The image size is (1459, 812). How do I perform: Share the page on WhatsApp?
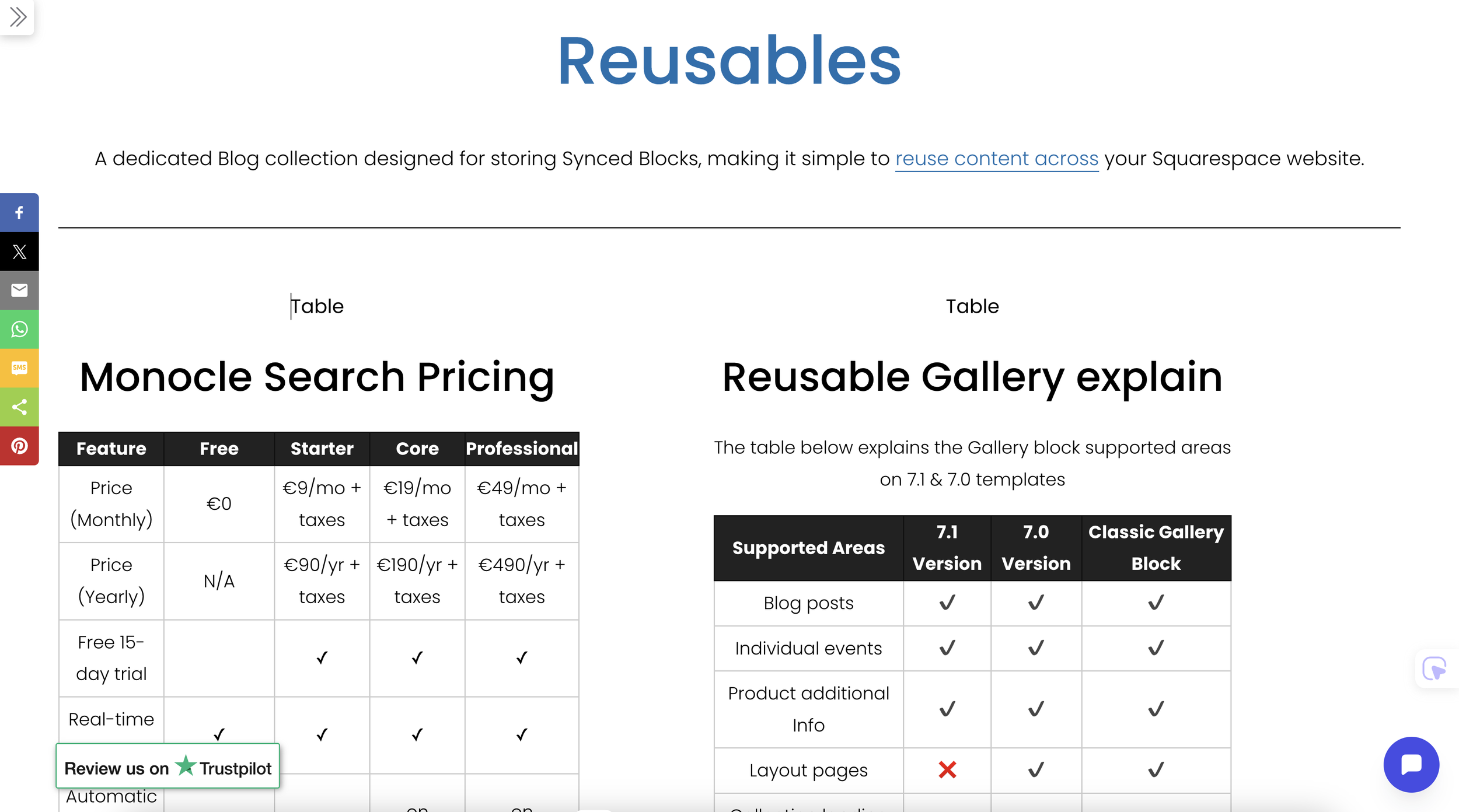click(x=19, y=329)
